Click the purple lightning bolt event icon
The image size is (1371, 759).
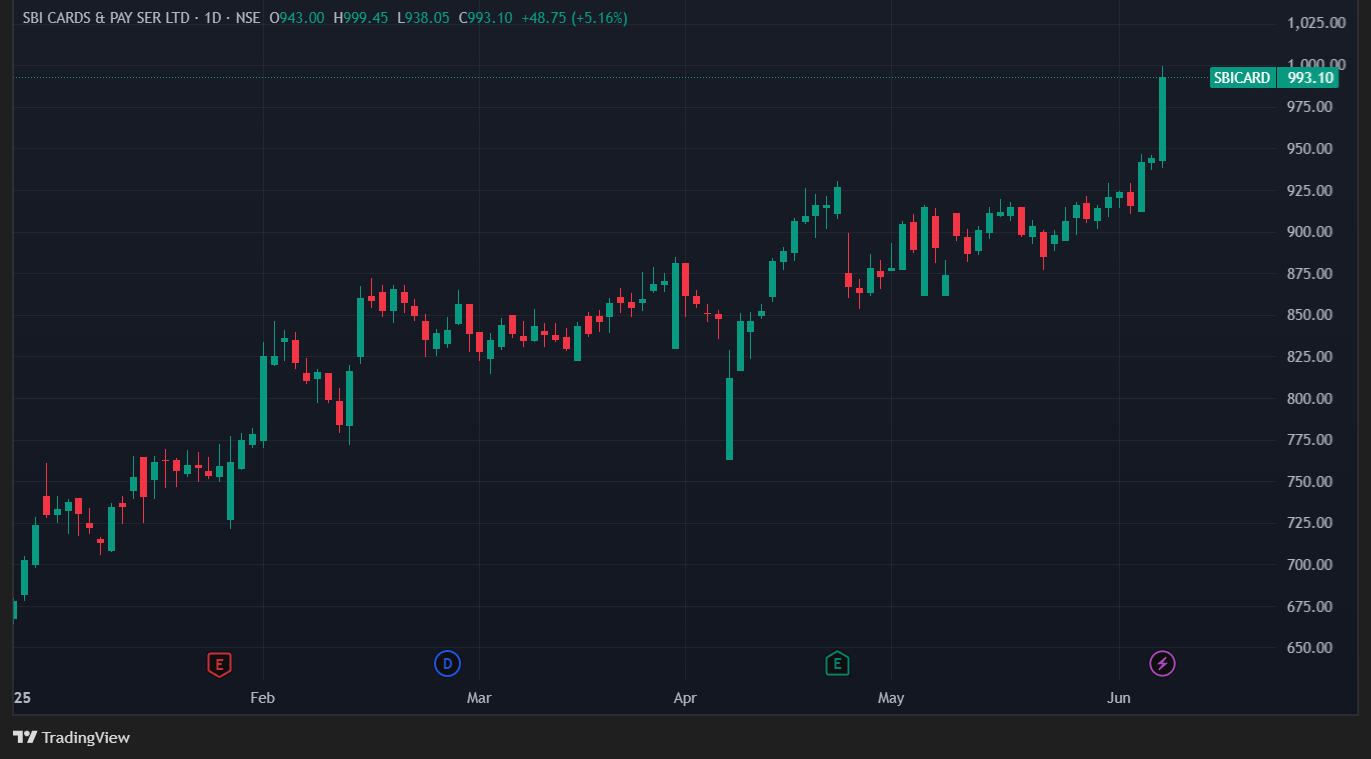[1162, 663]
